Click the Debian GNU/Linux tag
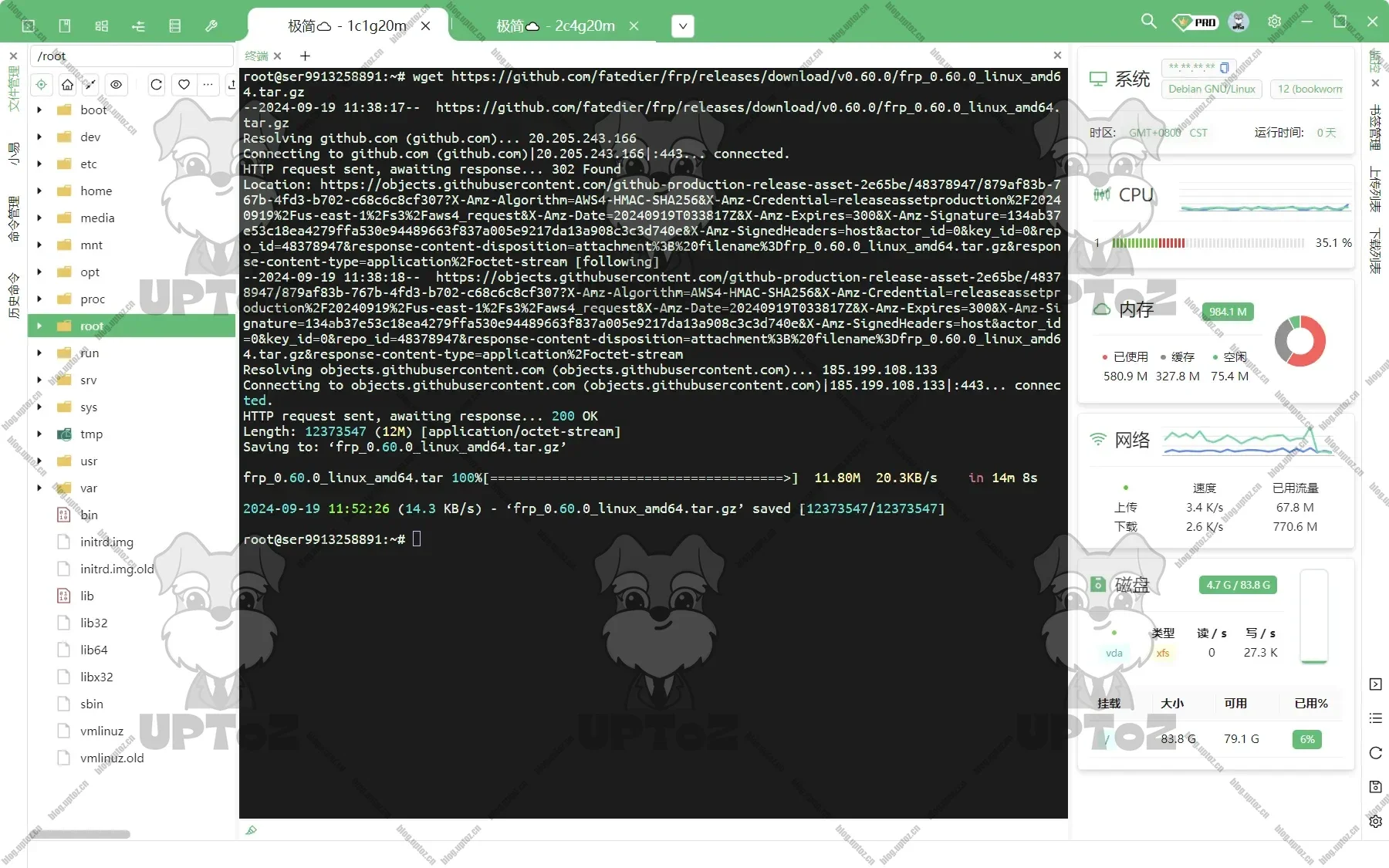This screenshot has width=1389, height=868. [x=1212, y=89]
